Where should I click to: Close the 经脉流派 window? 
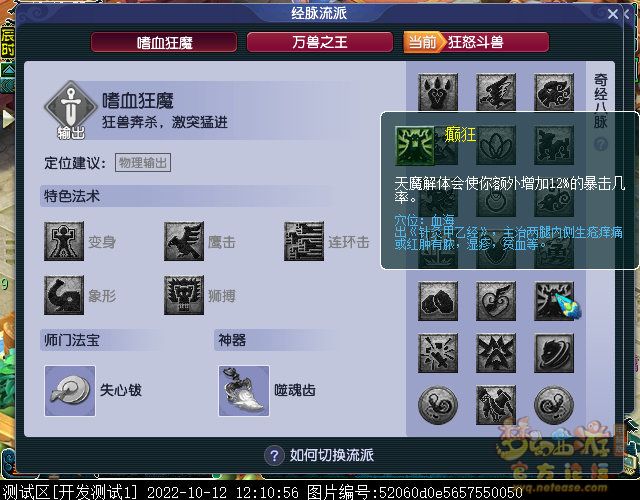[x=613, y=14]
